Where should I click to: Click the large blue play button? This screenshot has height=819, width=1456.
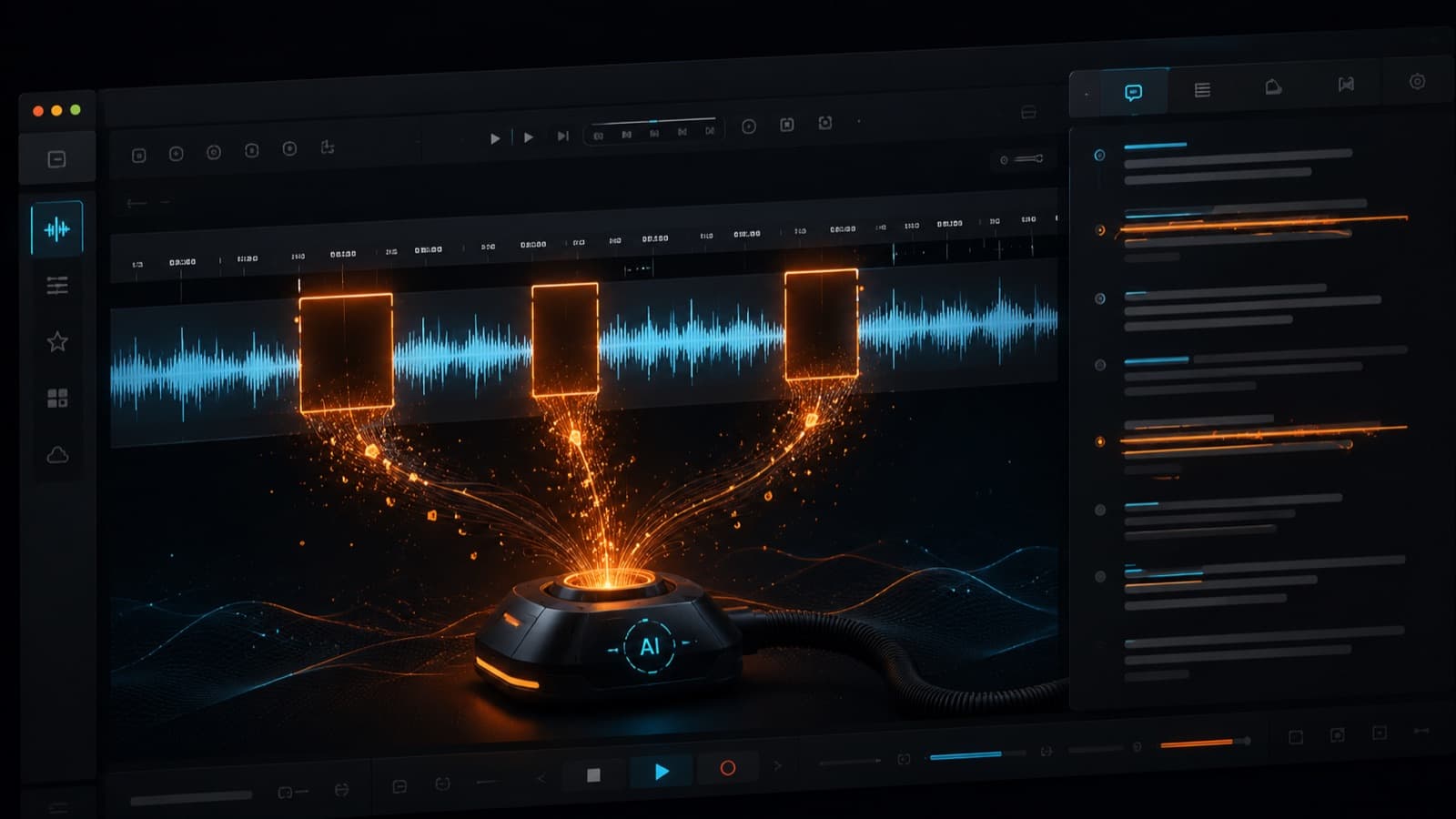click(662, 771)
